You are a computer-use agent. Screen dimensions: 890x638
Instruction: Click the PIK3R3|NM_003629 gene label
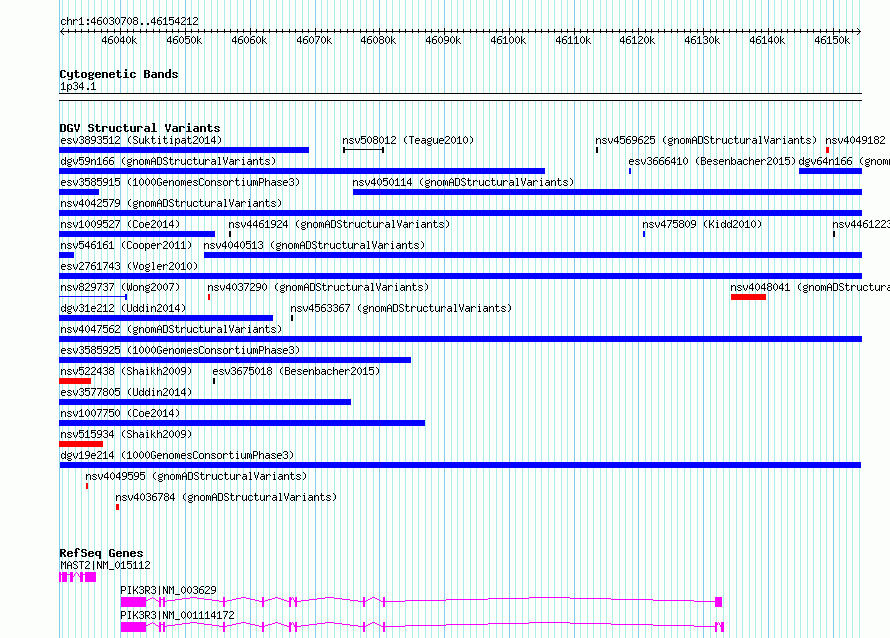[168, 590]
